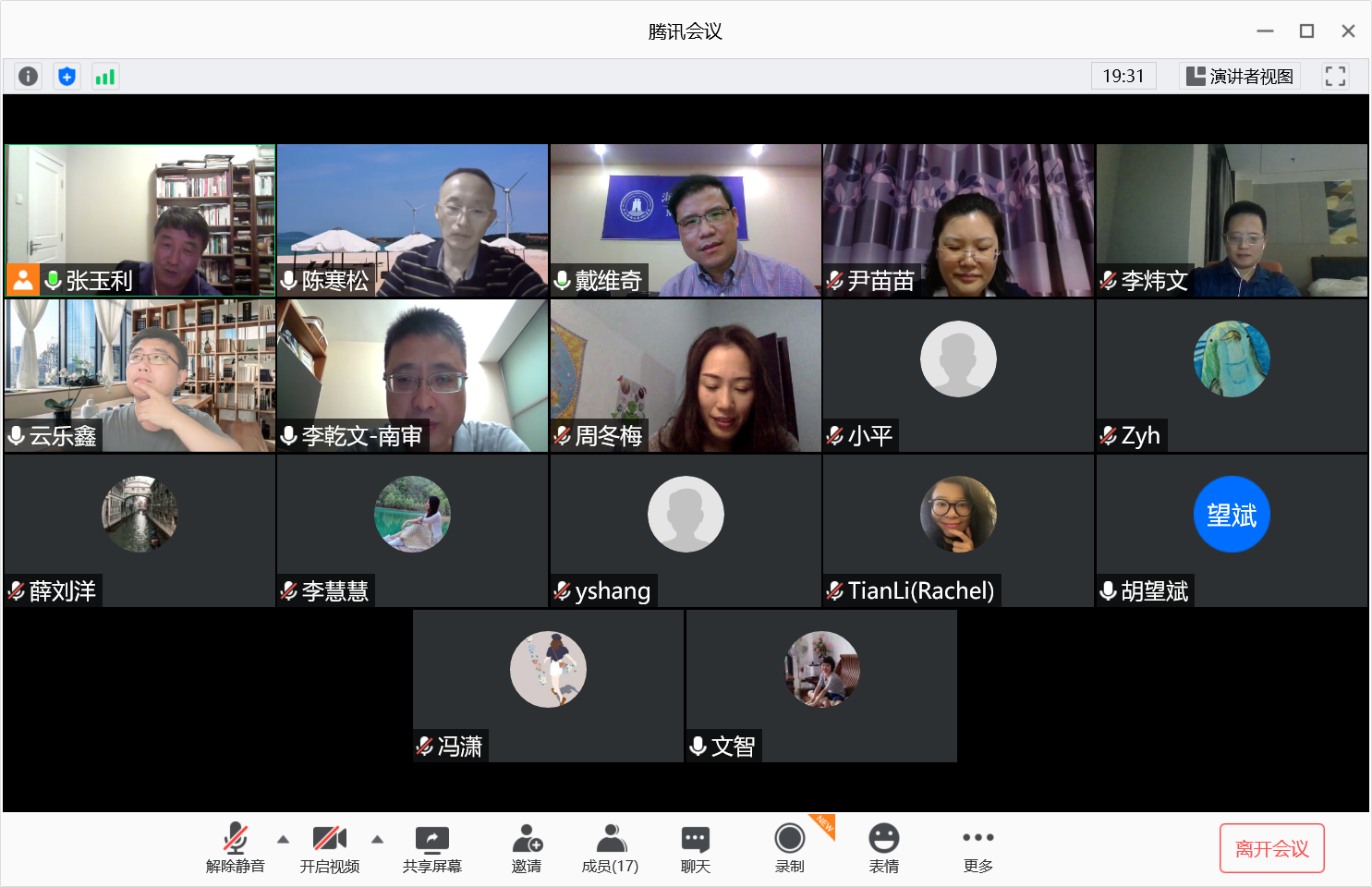Click 解除静音 microphone button
The width and height of the screenshot is (1372, 887).
pyautogui.click(x=236, y=848)
